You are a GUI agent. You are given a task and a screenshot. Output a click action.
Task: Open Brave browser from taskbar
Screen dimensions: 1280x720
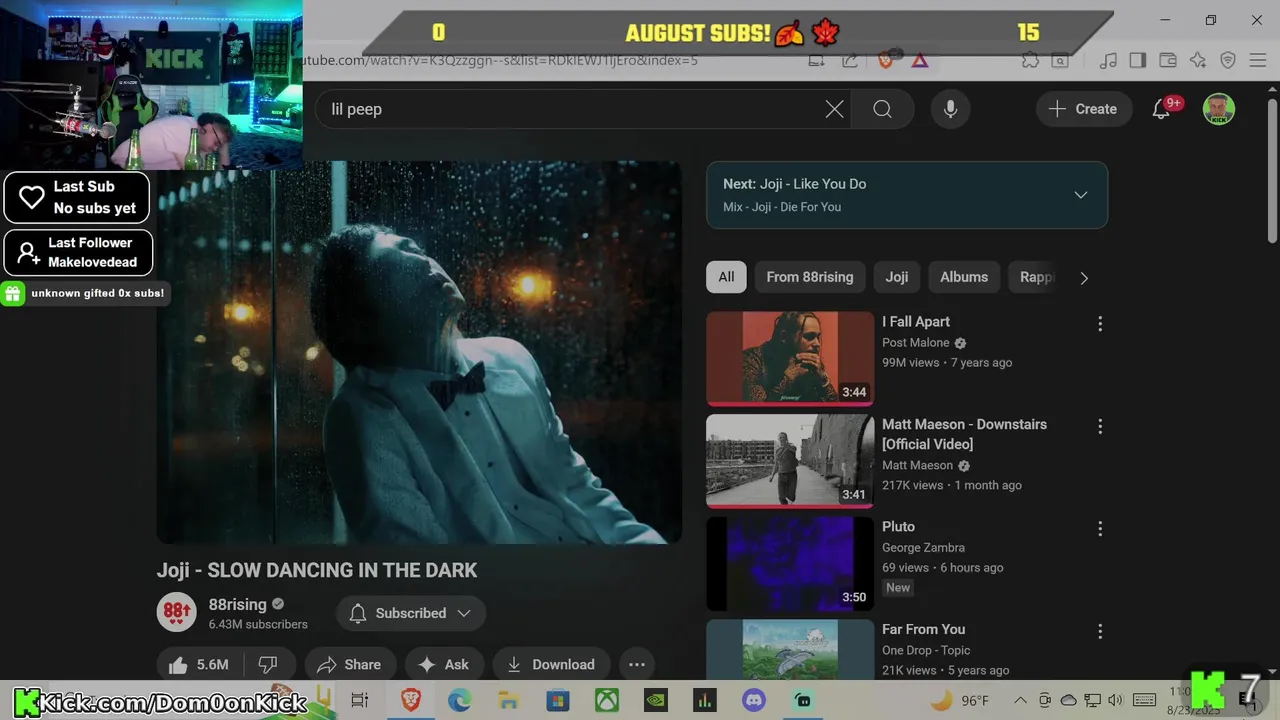(411, 700)
